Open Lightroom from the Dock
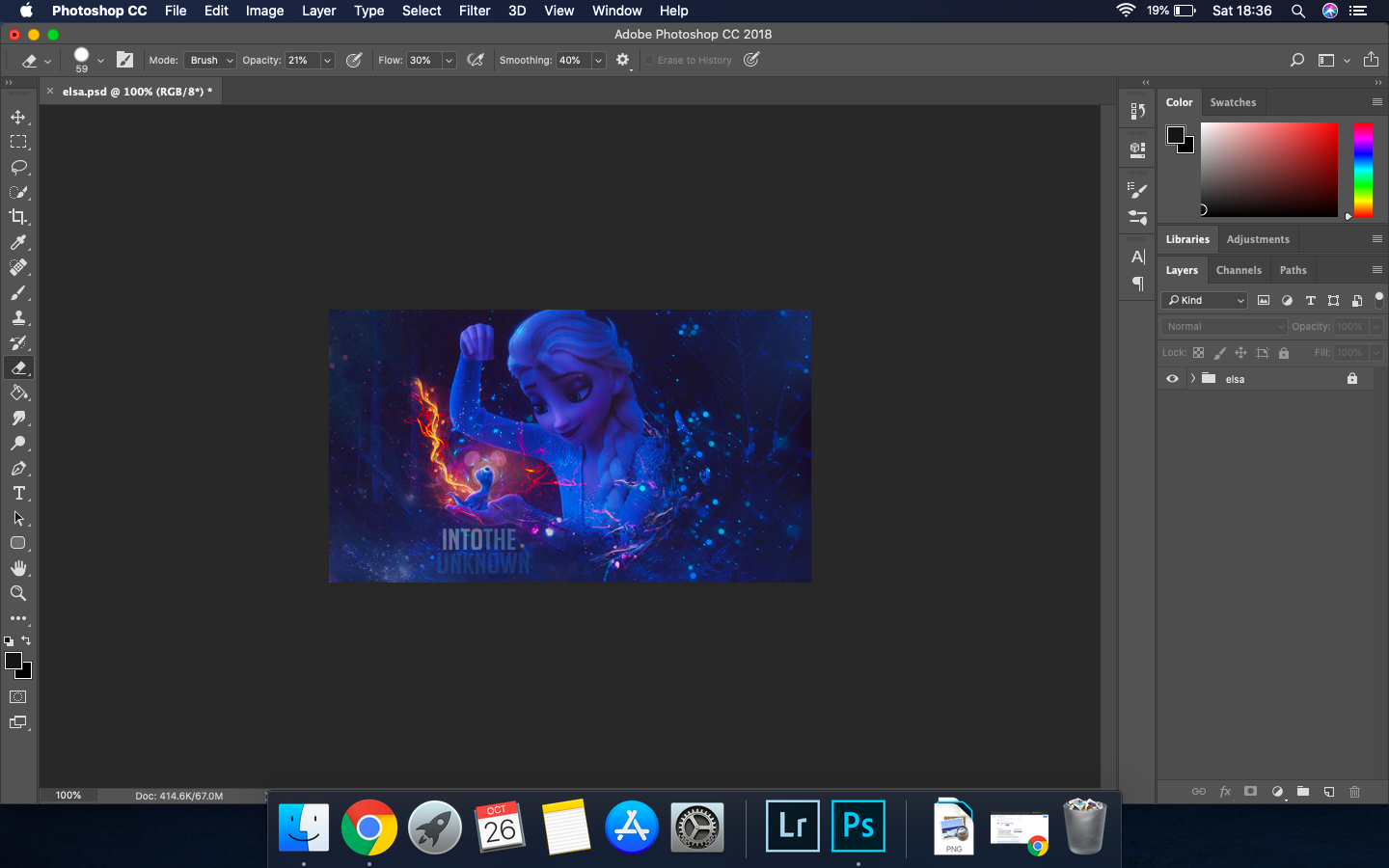Image resolution: width=1389 pixels, height=868 pixels. point(793,826)
